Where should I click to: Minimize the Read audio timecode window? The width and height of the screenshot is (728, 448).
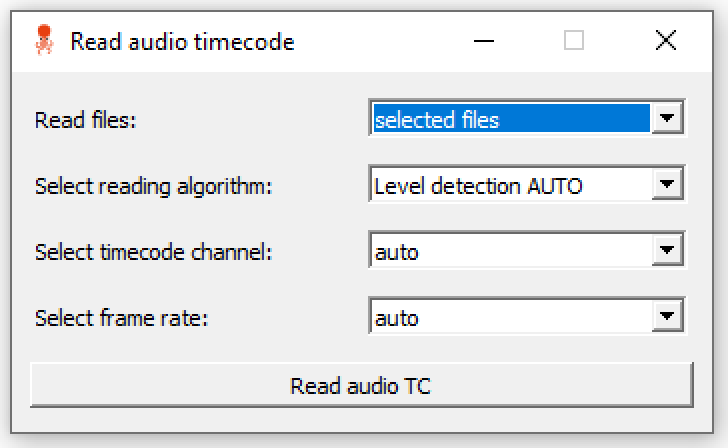(484, 41)
